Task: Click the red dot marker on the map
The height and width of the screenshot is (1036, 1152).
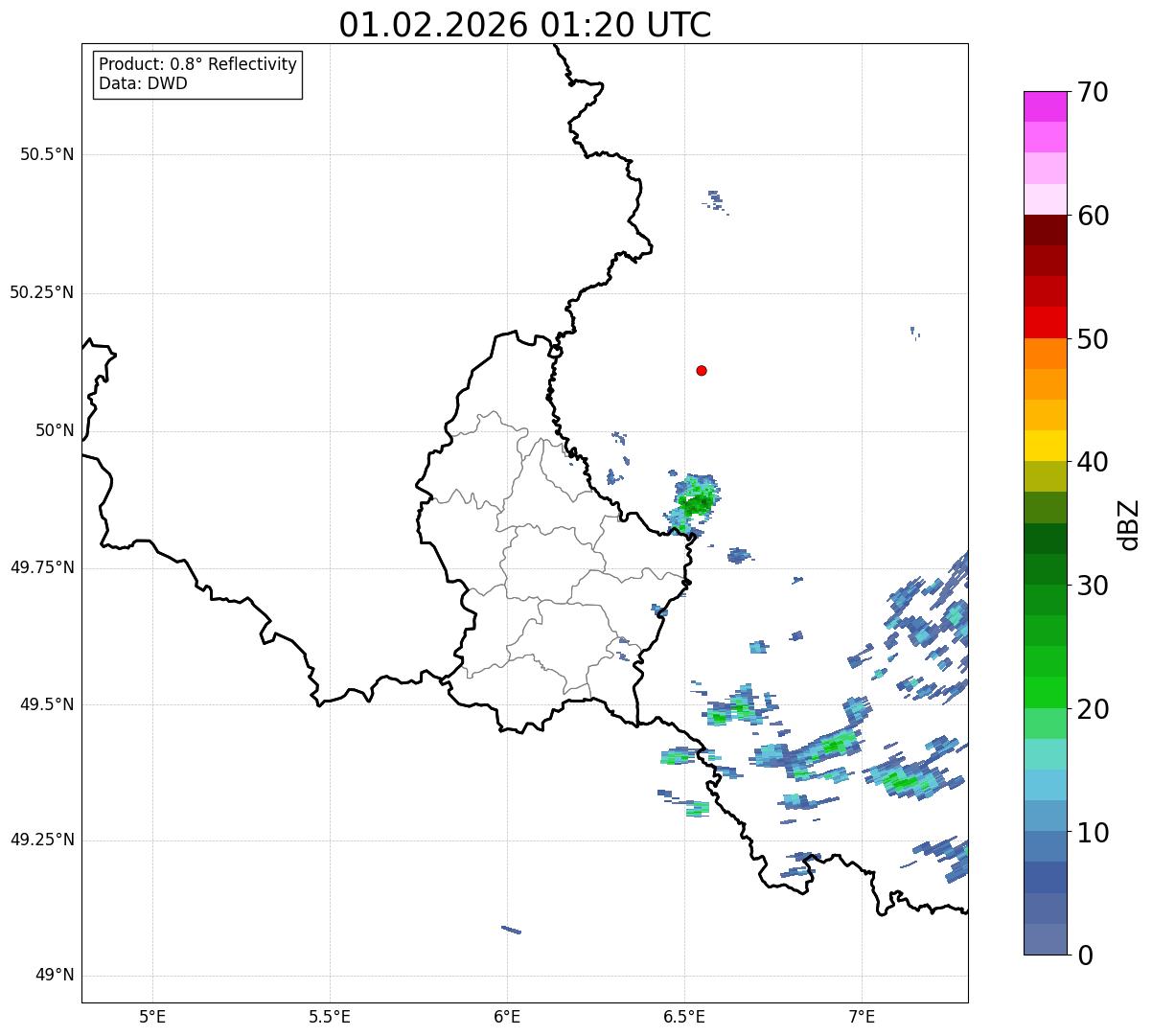Action: [702, 371]
